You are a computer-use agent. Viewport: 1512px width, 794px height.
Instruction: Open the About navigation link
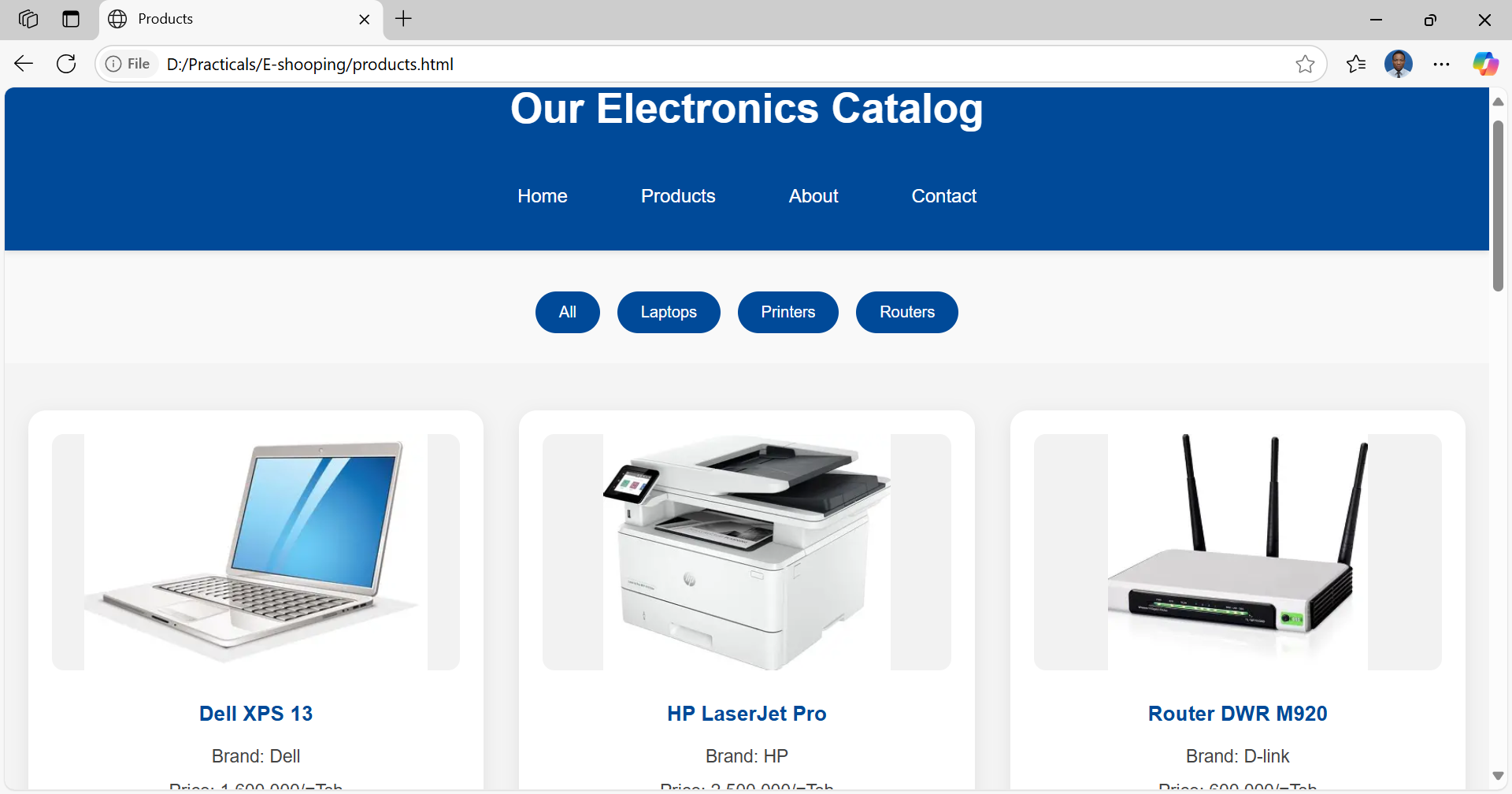coord(813,196)
